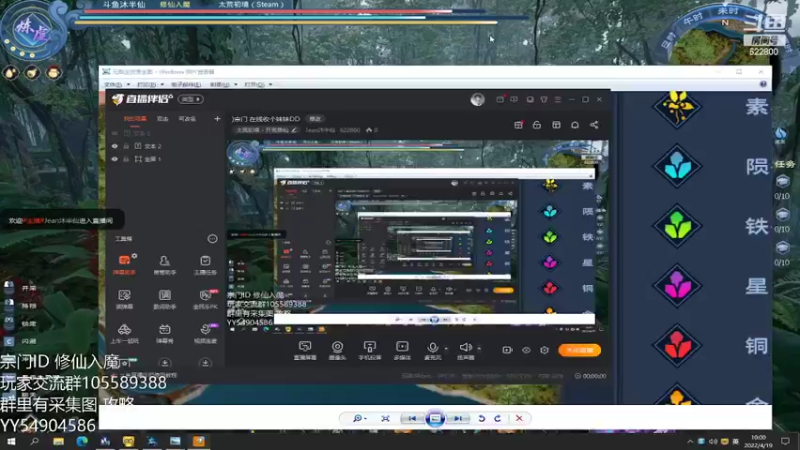Rotate the photo clockwise in Photo Viewer
The width and height of the screenshot is (800, 450).
pyautogui.click(x=497, y=418)
